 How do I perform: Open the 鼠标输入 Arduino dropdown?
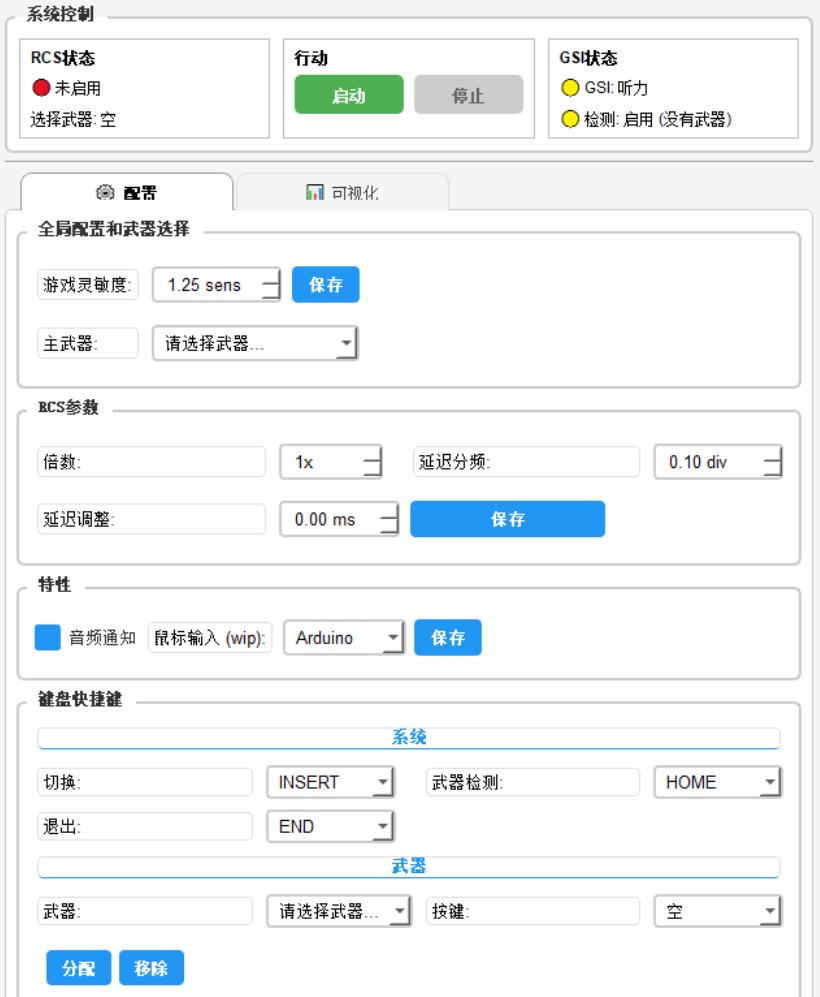(344, 638)
